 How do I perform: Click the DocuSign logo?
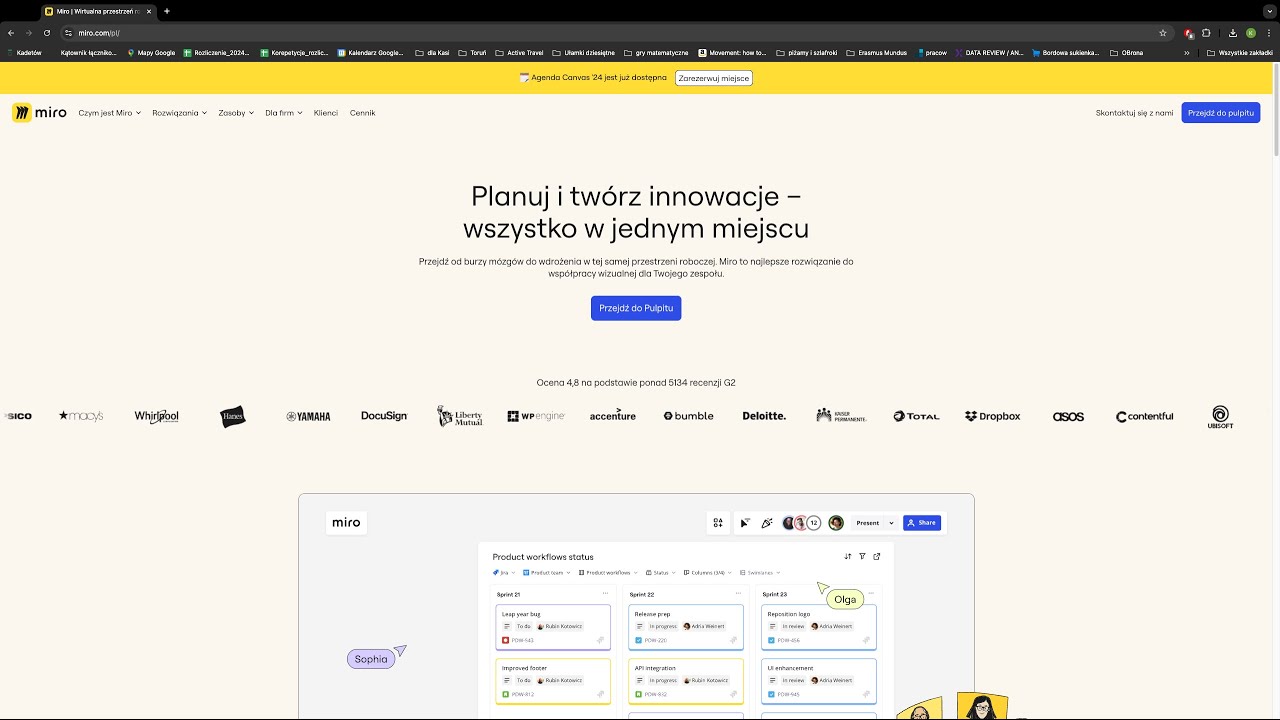click(x=384, y=416)
